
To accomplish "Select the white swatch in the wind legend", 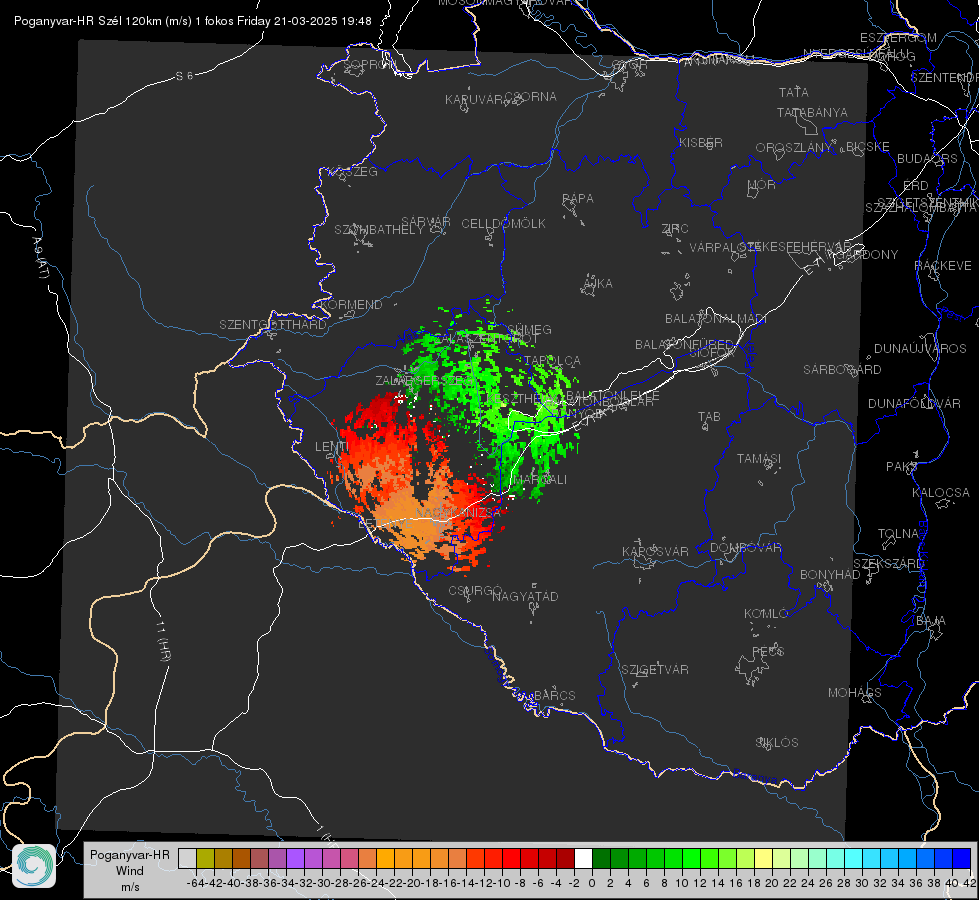I will click(x=583, y=858).
